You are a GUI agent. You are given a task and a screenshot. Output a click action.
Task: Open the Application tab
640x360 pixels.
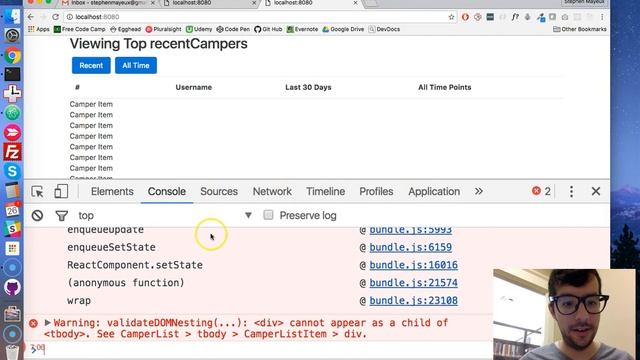coord(434,191)
